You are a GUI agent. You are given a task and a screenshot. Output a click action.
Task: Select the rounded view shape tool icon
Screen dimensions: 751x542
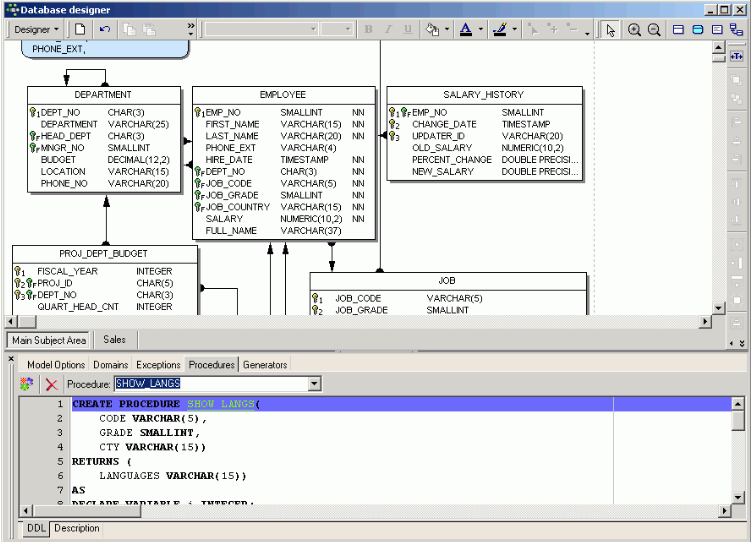pyautogui.click(x=698, y=30)
